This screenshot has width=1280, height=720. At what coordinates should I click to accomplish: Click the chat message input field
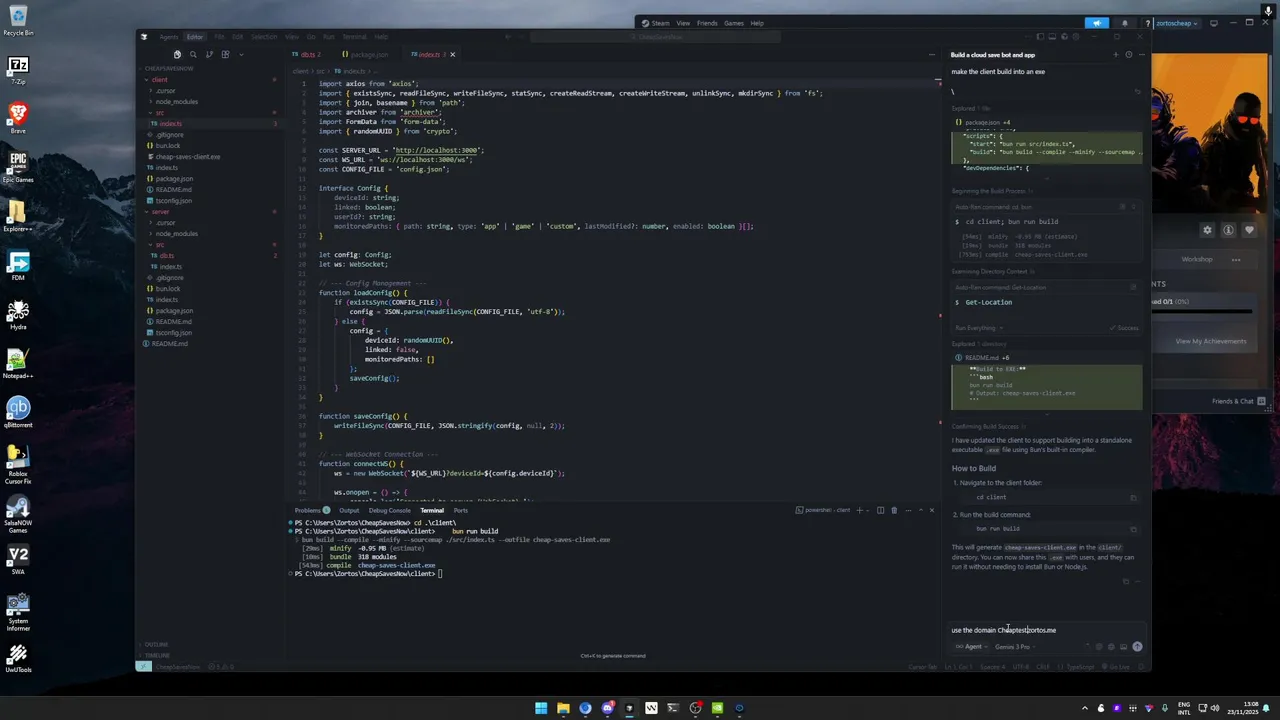click(x=1046, y=630)
